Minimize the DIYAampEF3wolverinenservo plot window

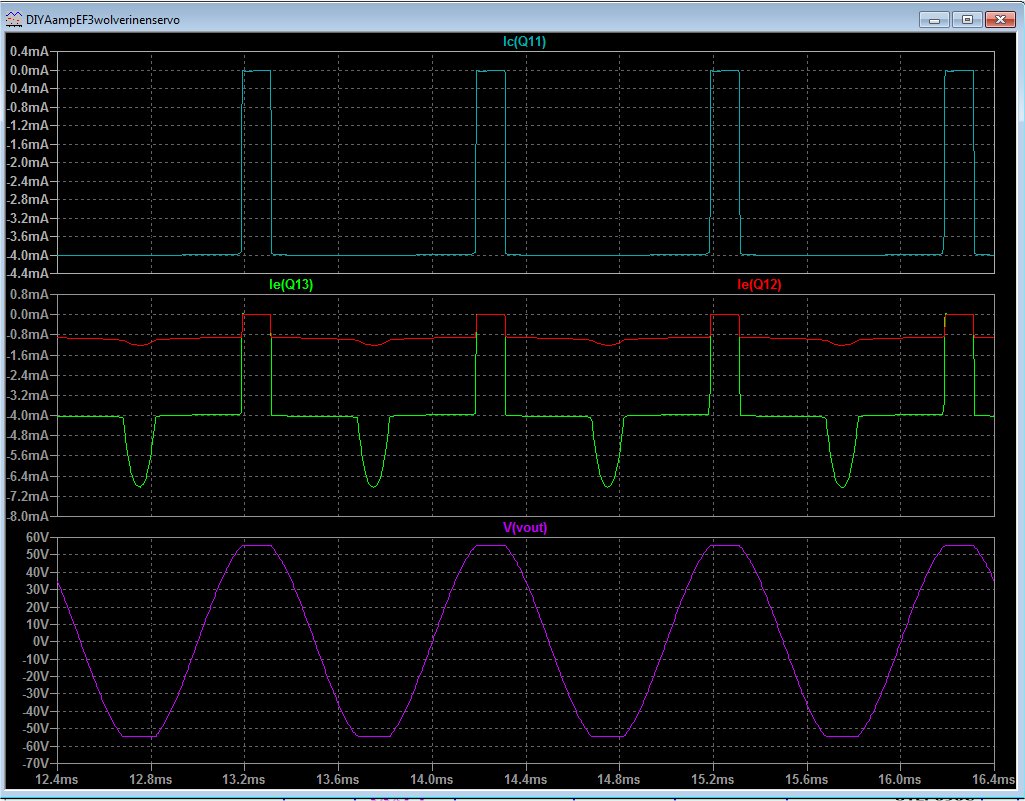(934, 20)
